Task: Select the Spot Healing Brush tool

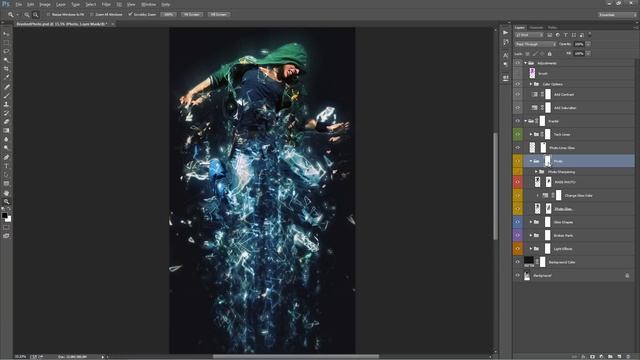Action: 6,87
